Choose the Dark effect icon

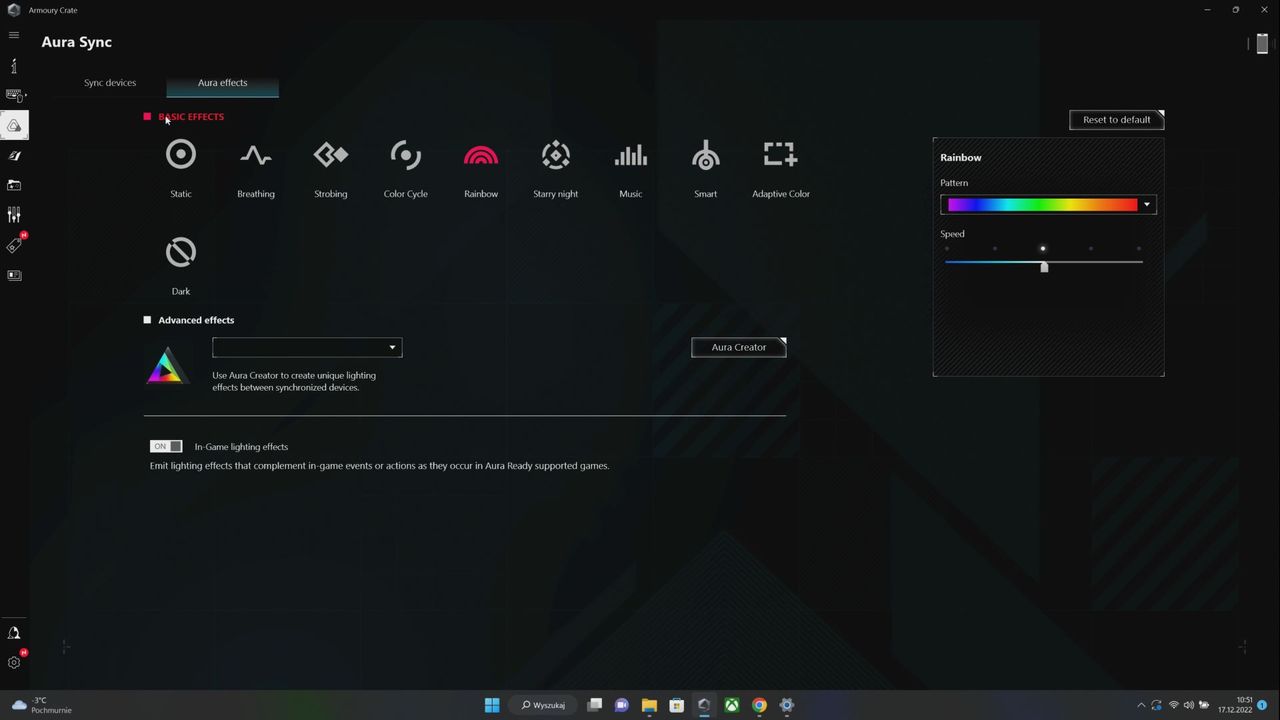pyautogui.click(x=181, y=252)
